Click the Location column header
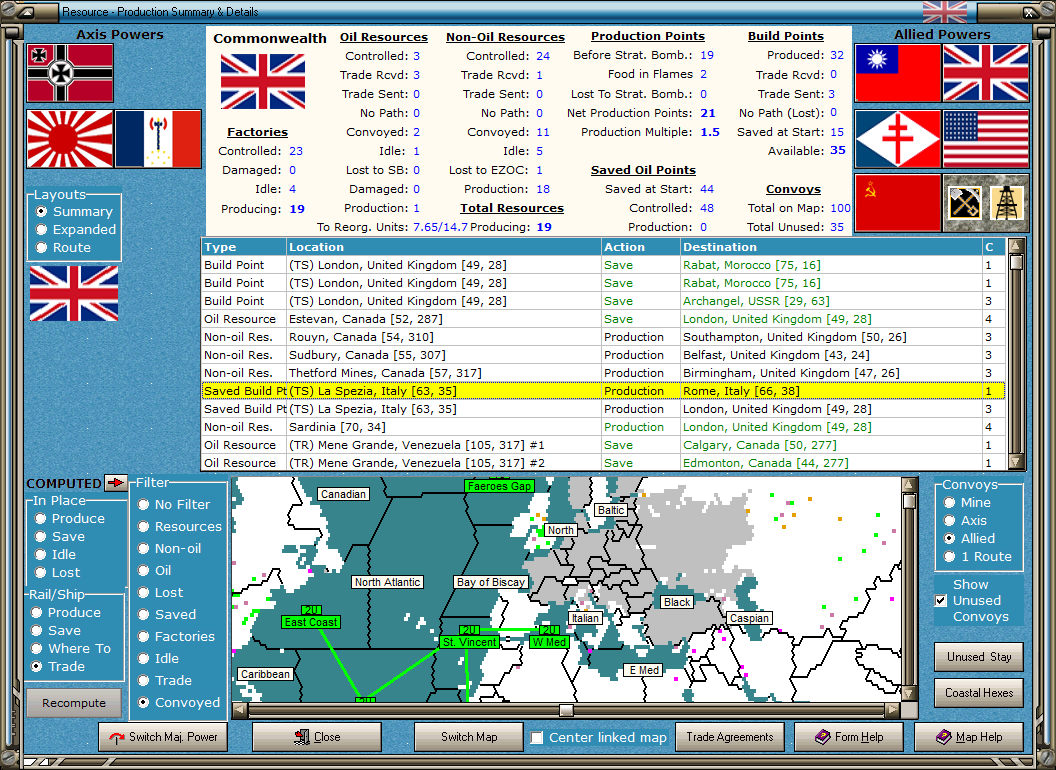1056x770 pixels. tap(444, 247)
